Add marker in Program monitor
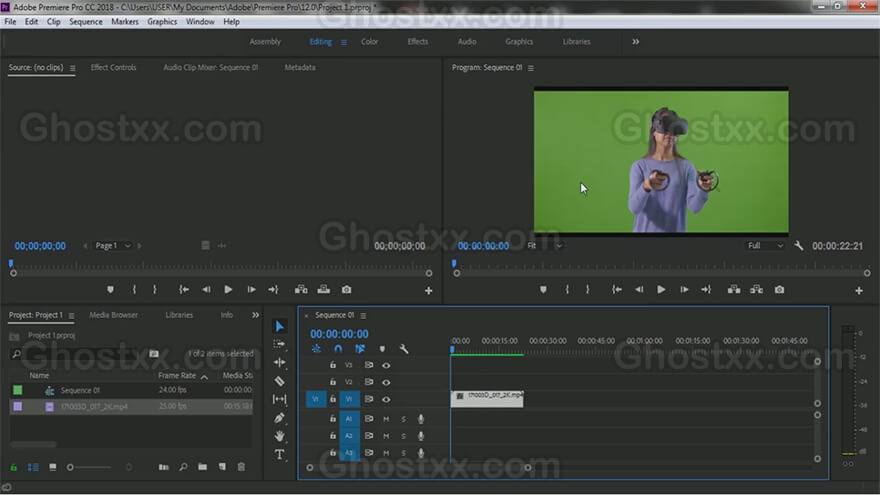 (543, 290)
